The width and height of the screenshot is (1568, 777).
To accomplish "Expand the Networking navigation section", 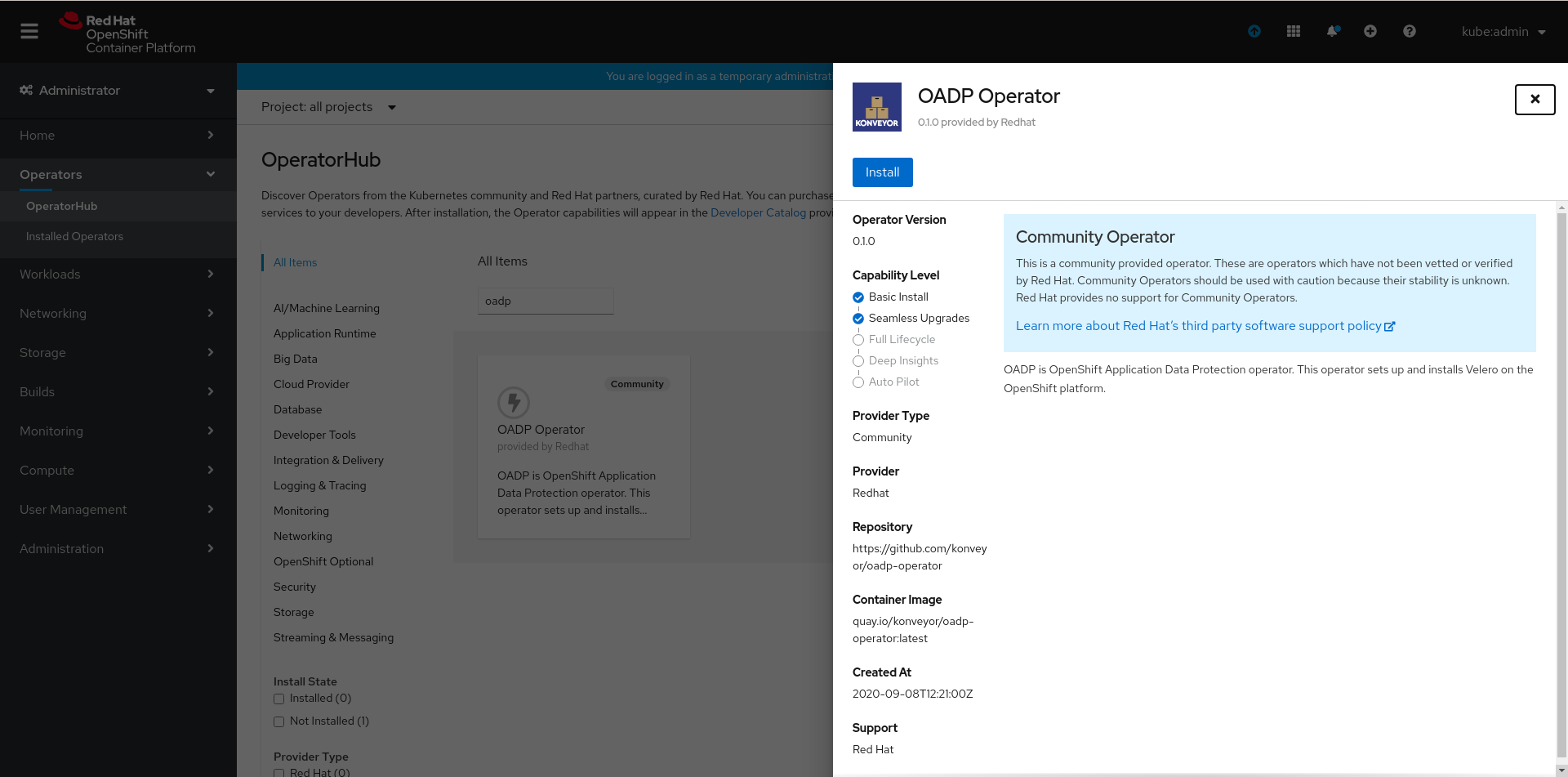I will (118, 314).
